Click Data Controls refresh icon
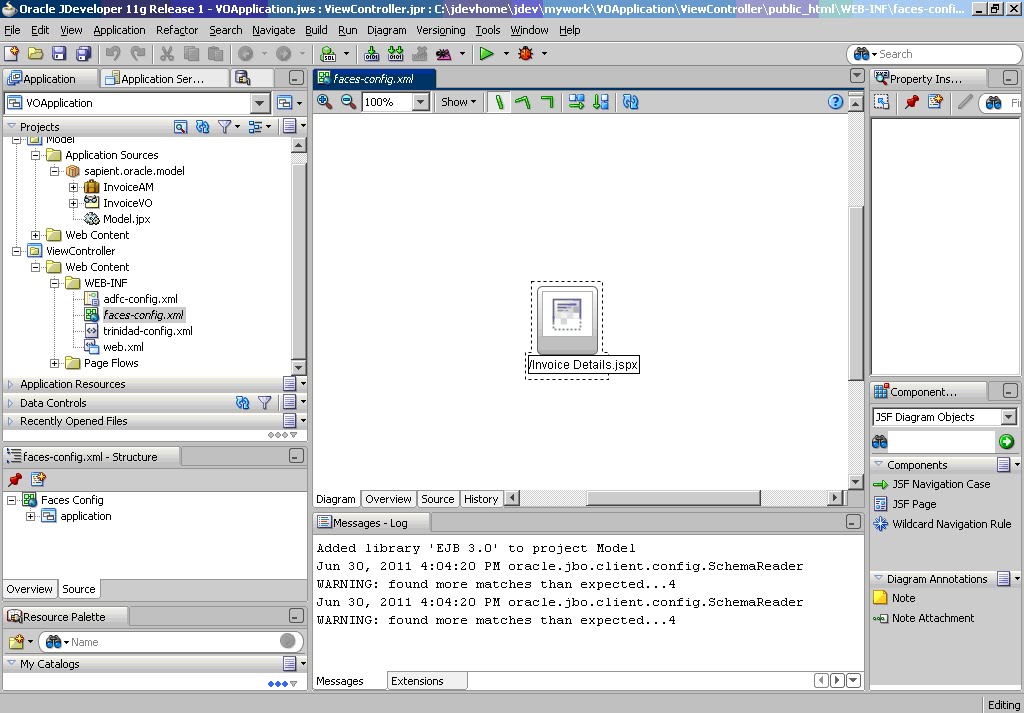1024x713 pixels. point(242,403)
